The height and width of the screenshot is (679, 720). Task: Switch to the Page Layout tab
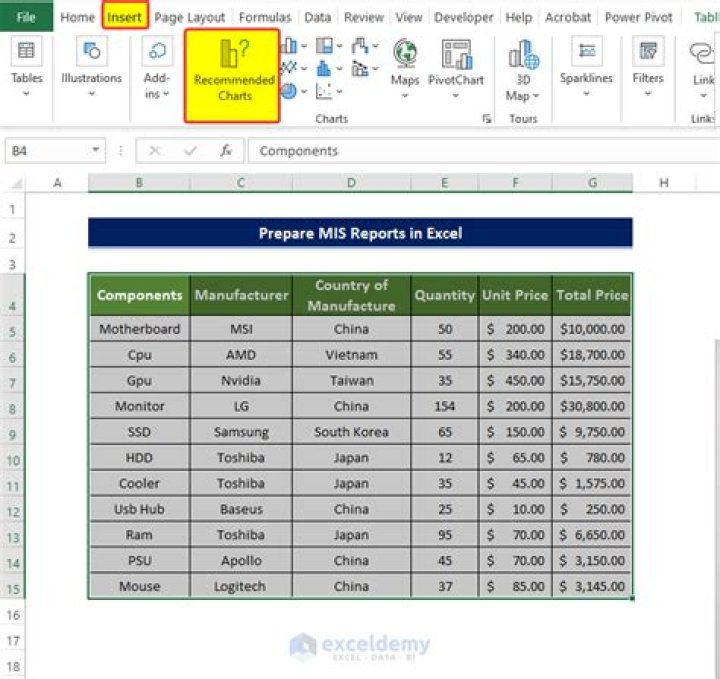(x=190, y=17)
